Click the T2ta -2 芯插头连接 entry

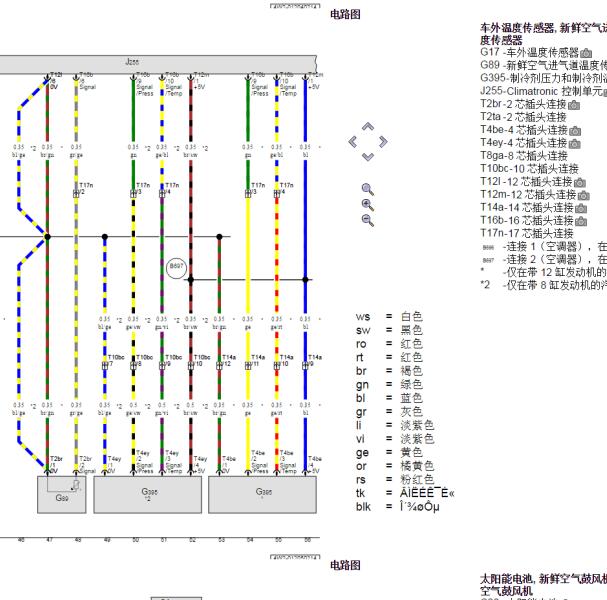pyautogui.click(x=523, y=117)
